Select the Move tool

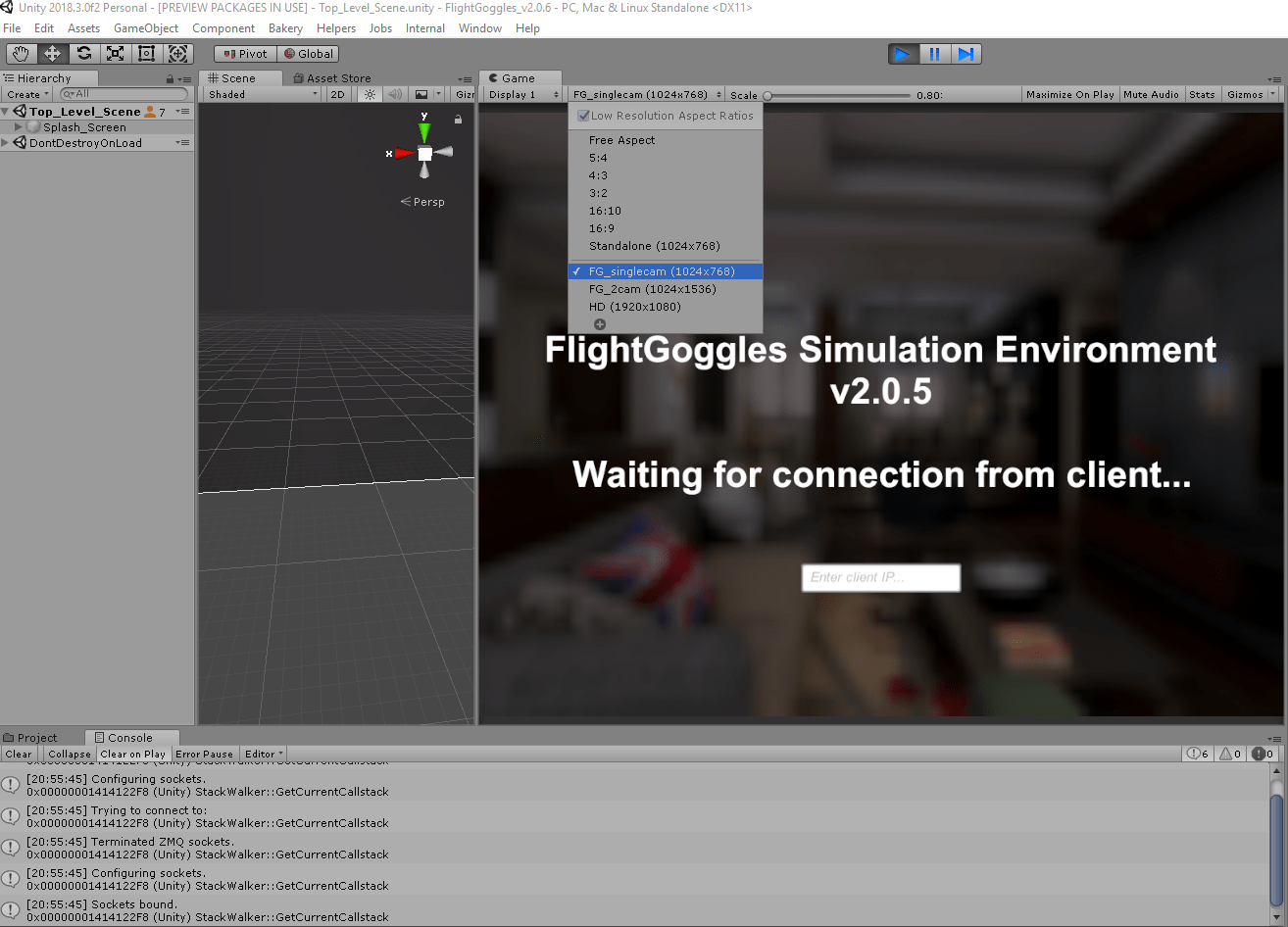click(51, 53)
